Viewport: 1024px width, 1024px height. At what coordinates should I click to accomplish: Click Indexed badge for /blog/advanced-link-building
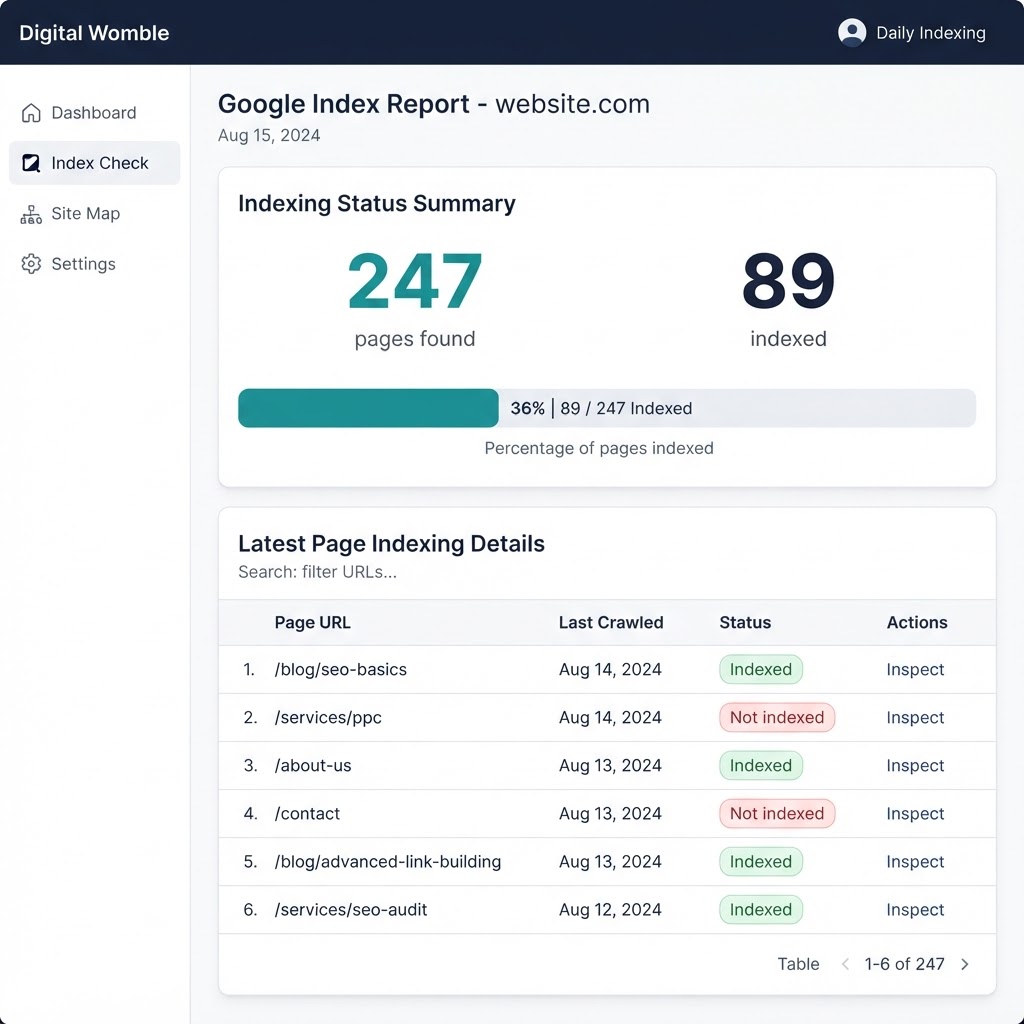[761, 861]
